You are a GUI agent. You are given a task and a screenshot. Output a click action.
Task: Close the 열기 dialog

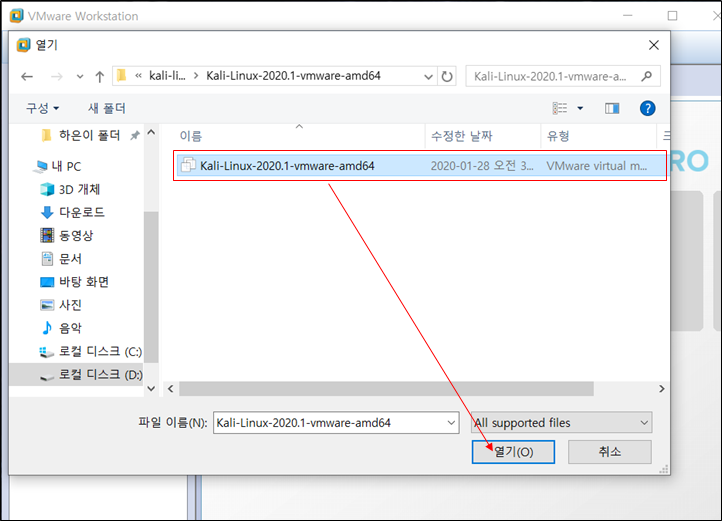pyautogui.click(x=654, y=45)
